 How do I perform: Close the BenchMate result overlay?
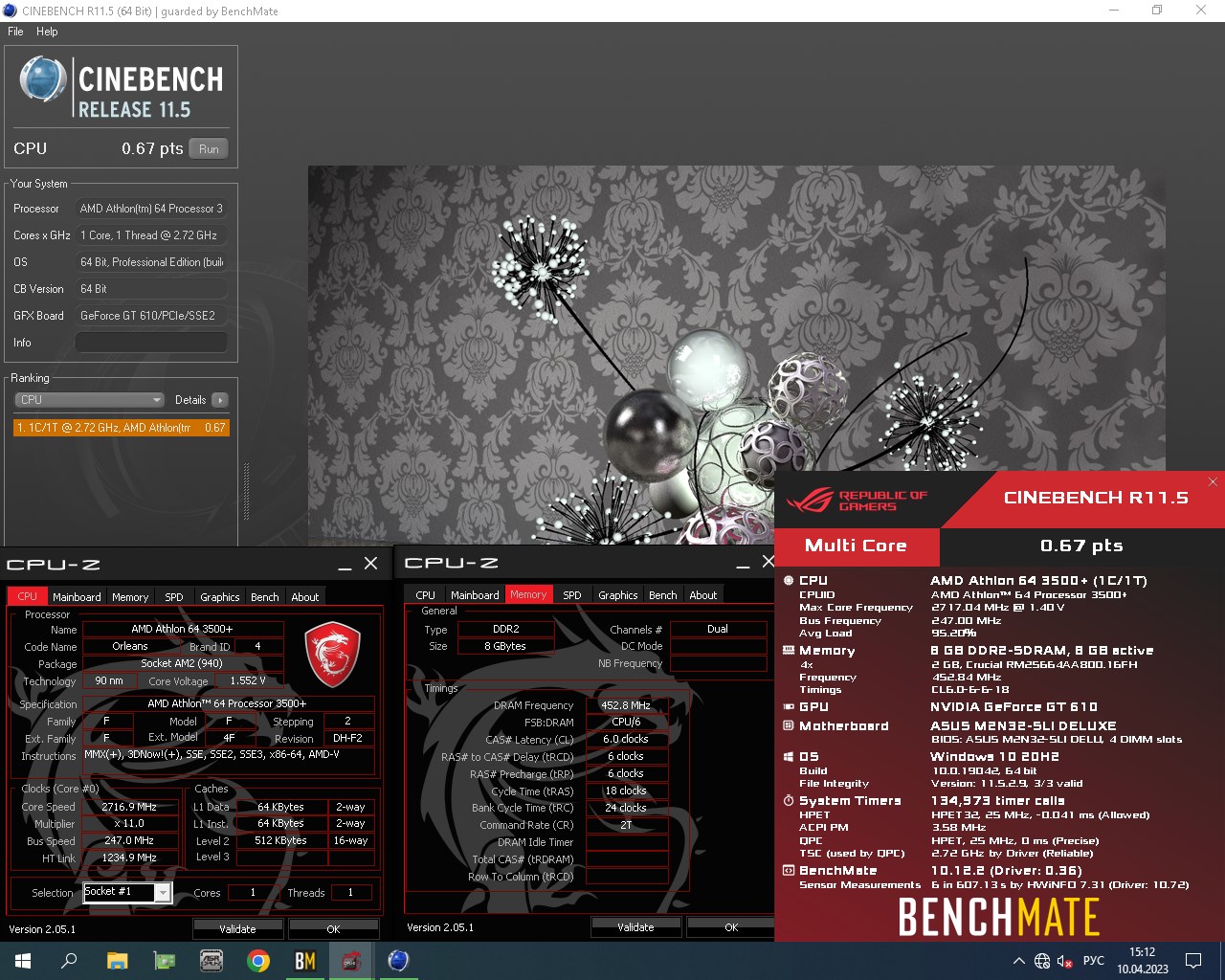pos(1213,481)
